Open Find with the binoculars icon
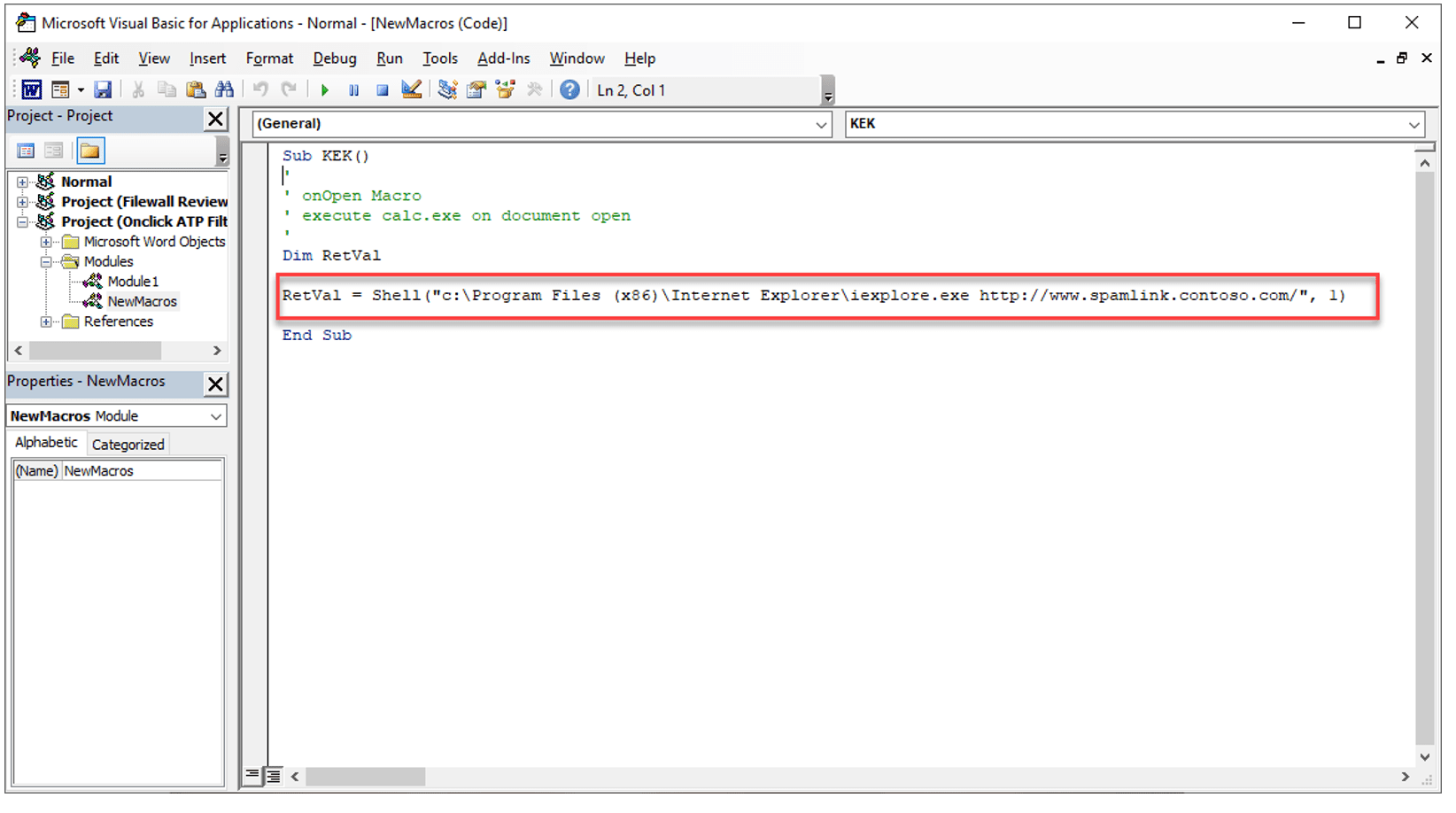 224,90
